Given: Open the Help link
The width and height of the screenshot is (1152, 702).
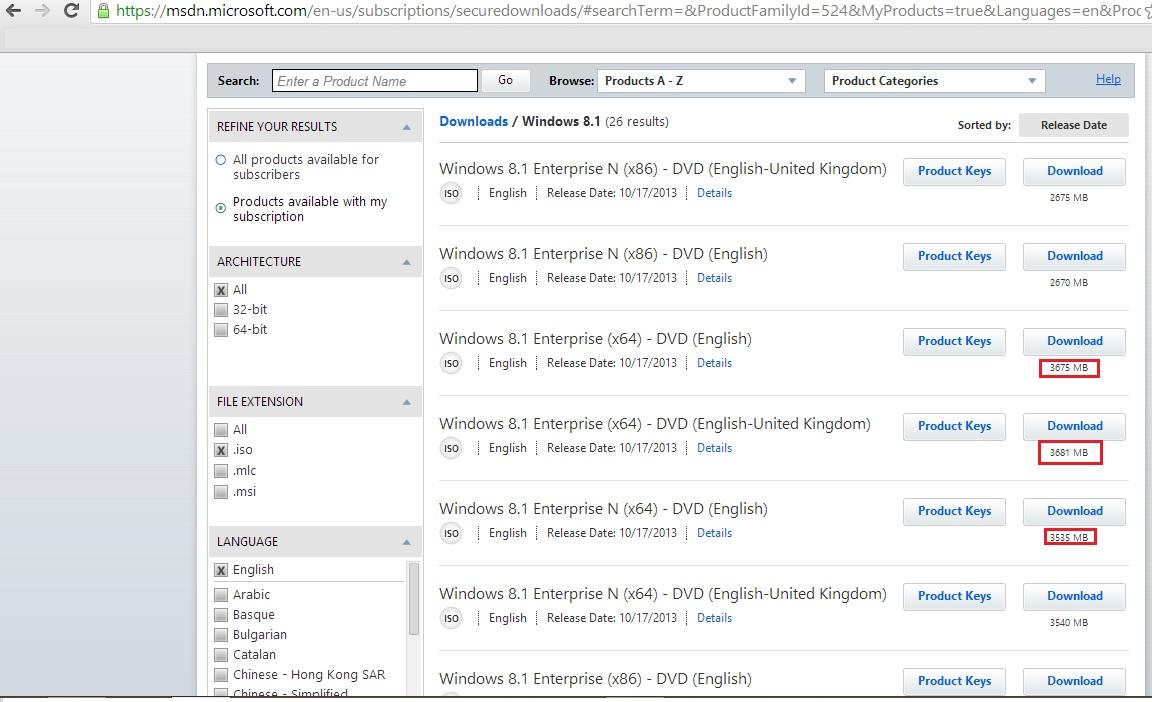Looking at the screenshot, I should (x=1108, y=79).
